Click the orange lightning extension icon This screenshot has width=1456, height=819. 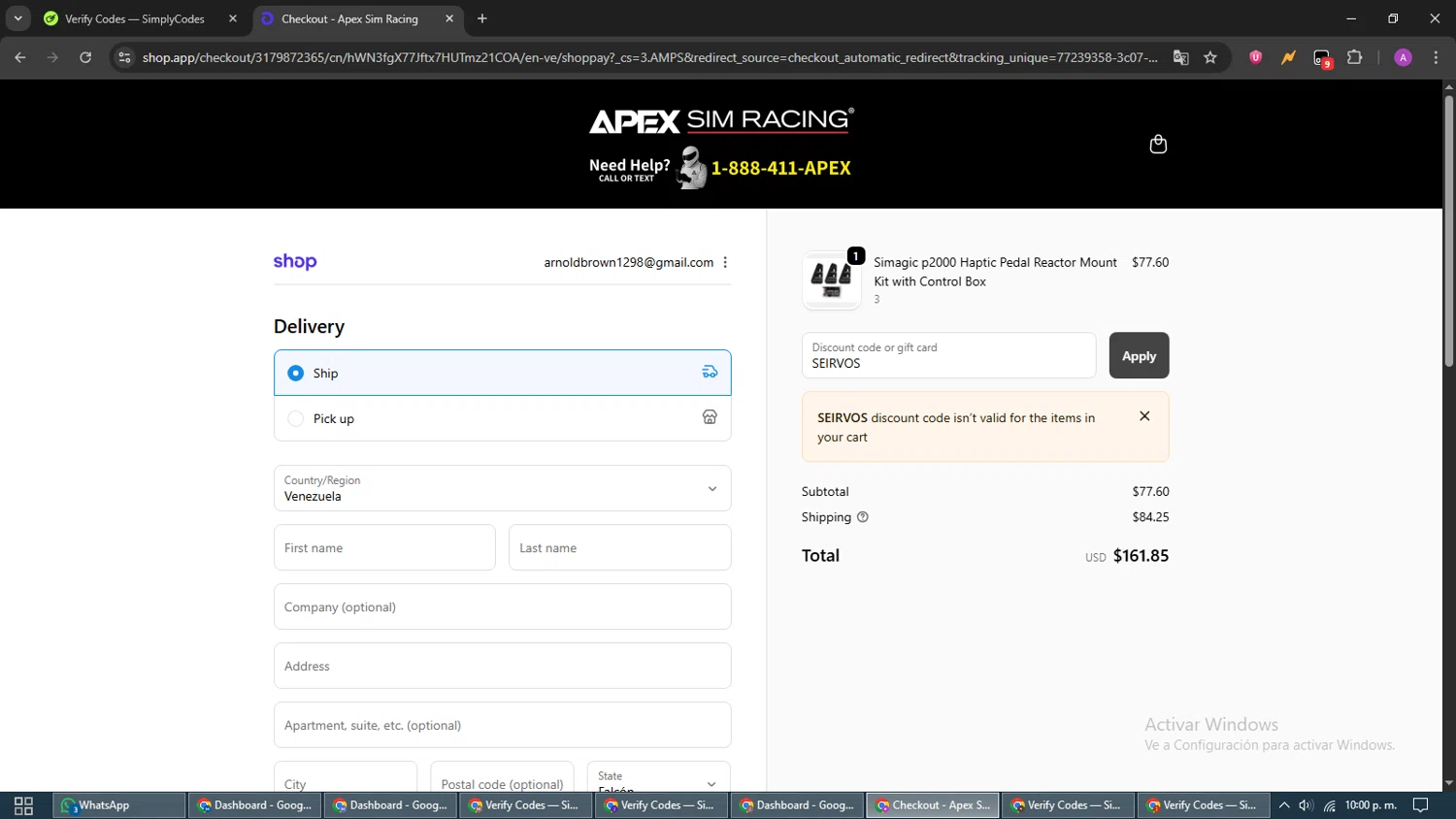coord(1288,57)
